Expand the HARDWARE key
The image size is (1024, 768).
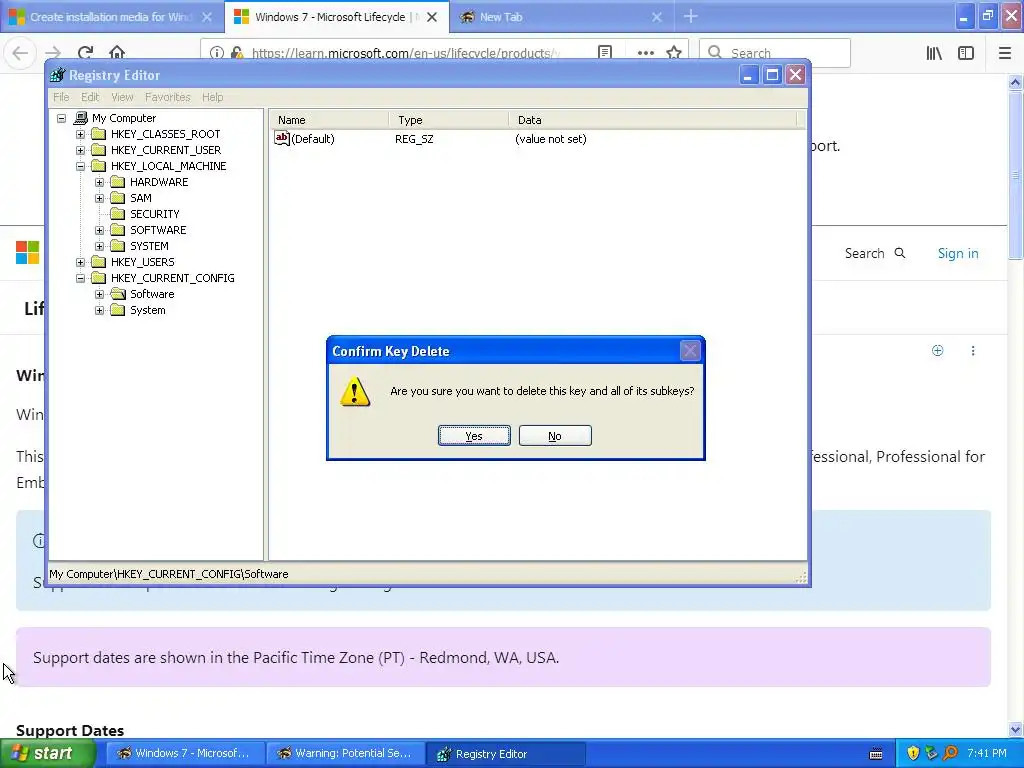click(99, 182)
